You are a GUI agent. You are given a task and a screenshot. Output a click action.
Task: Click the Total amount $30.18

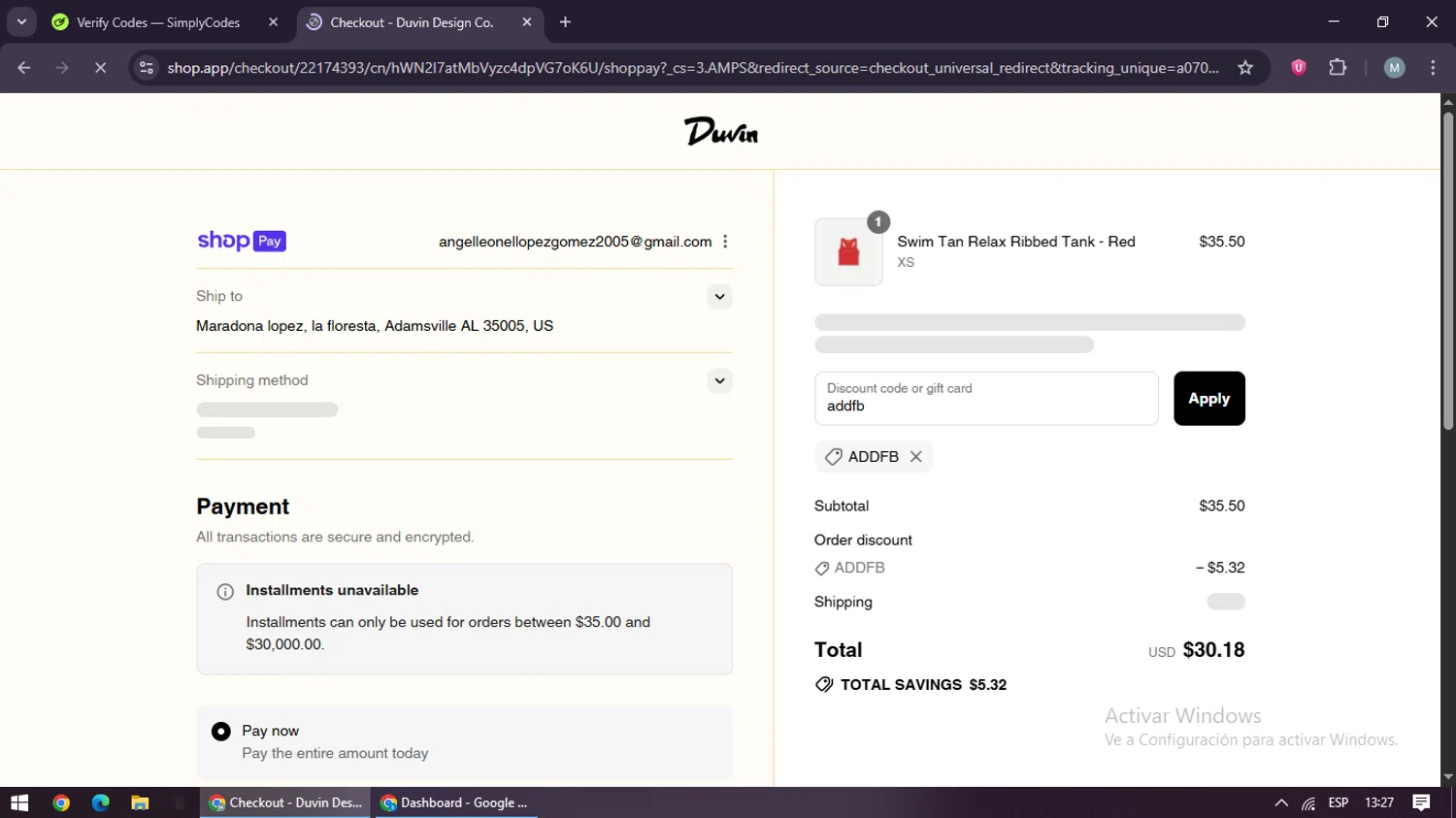click(1213, 650)
